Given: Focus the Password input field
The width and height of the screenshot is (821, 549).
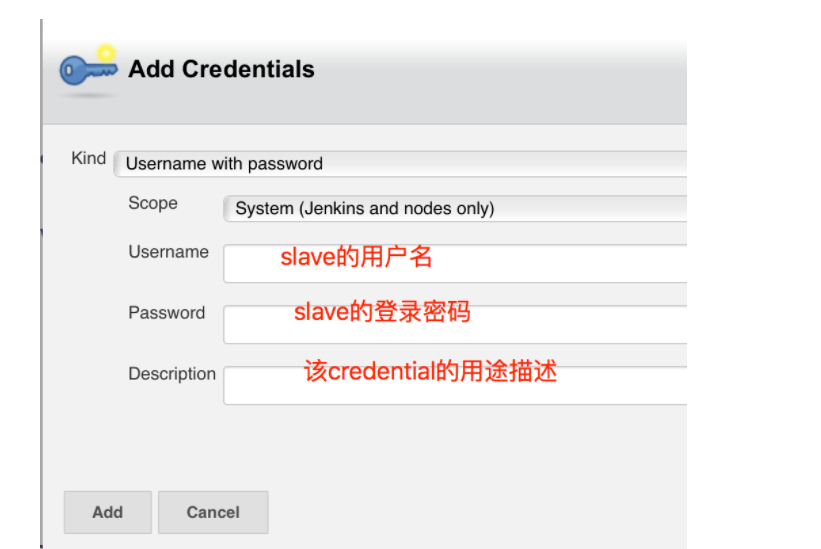Looking at the screenshot, I should pyautogui.click(x=455, y=324).
